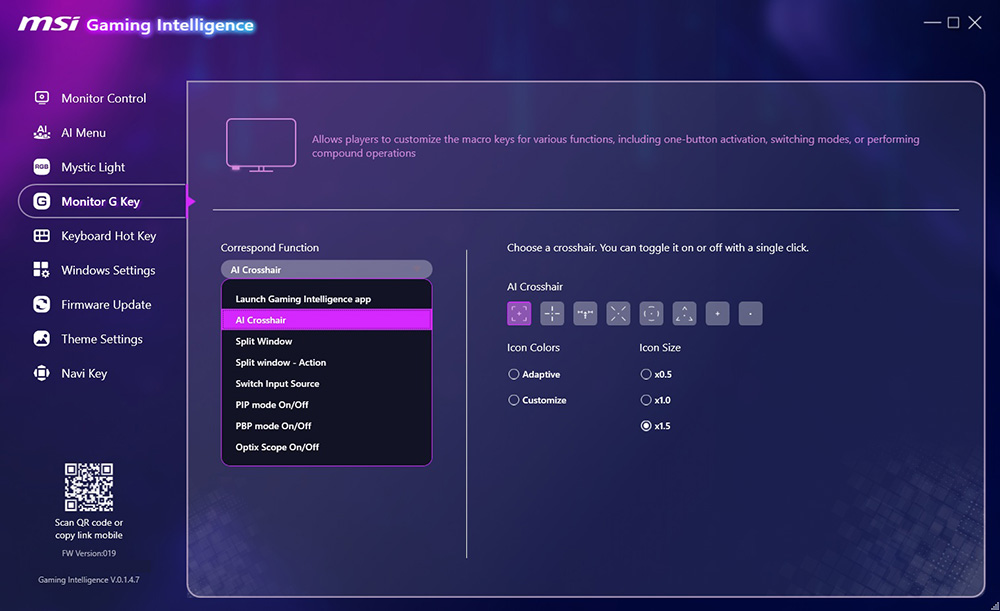The width and height of the screenshot is (1000, 611).
Task: Open the Navi Key section
Action: [x=84, y=374]
